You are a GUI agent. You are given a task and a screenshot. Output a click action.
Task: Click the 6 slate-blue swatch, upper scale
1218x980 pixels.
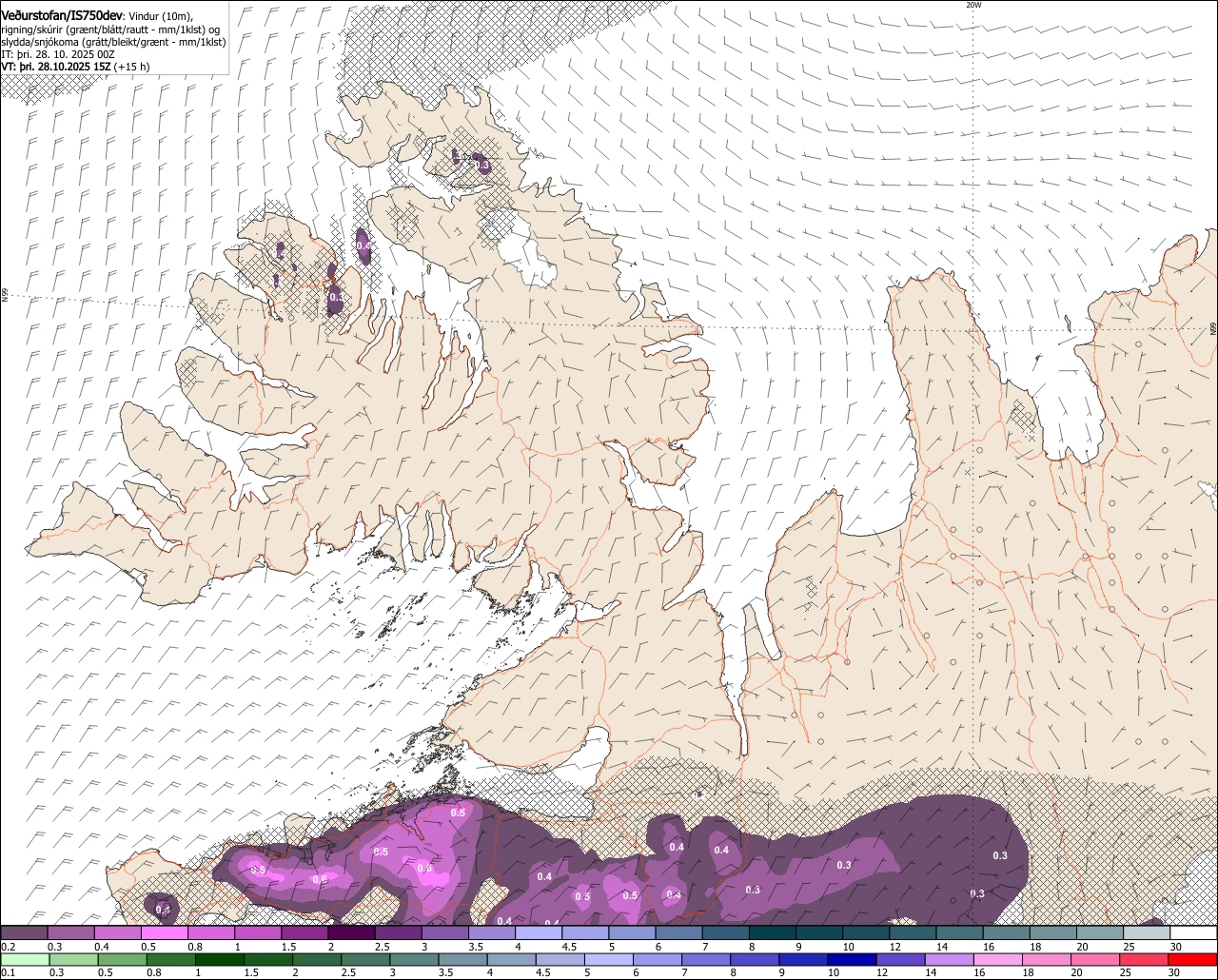[x=679, y=932]
